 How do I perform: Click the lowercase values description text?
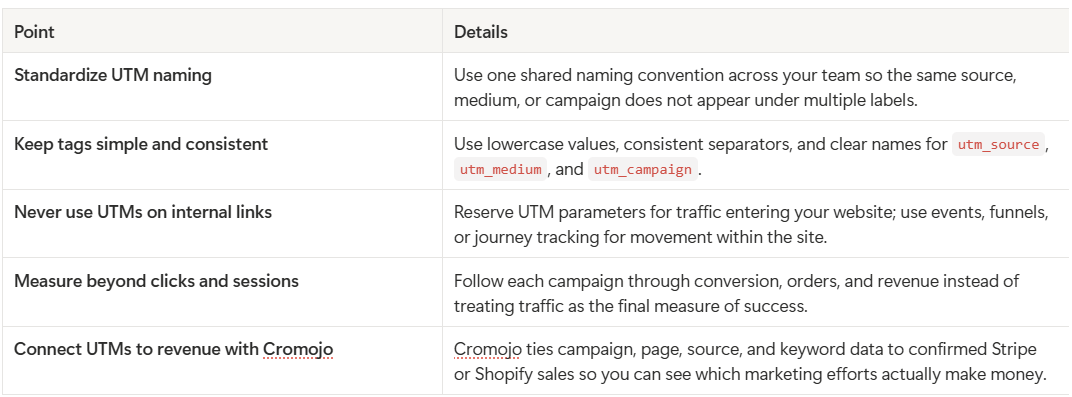click(x=751, y=156)
